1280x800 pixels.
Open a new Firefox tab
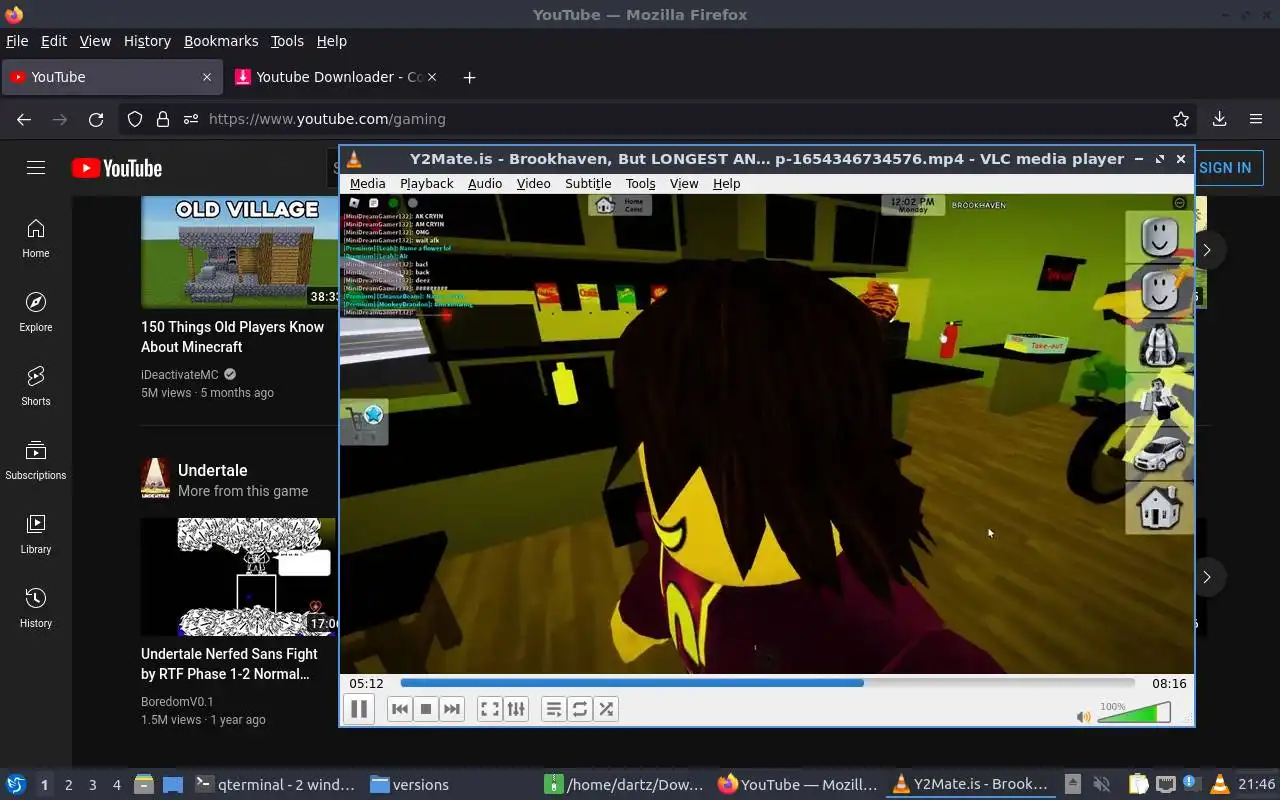(x=469, y=77)
